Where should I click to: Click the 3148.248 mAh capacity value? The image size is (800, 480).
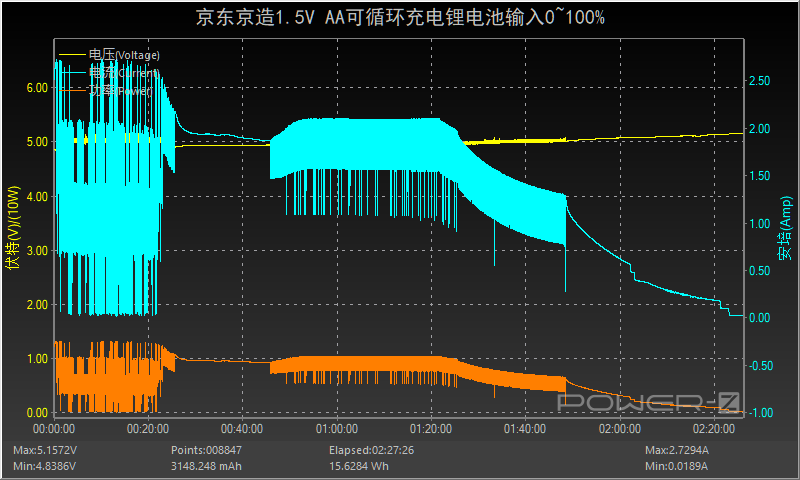(x=206, y=466)
